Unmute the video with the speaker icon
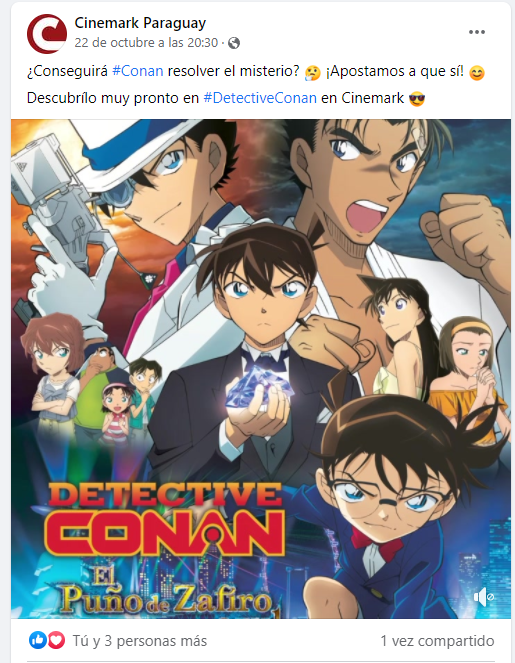Screen dimensions: 515x663 pos(483,597)
